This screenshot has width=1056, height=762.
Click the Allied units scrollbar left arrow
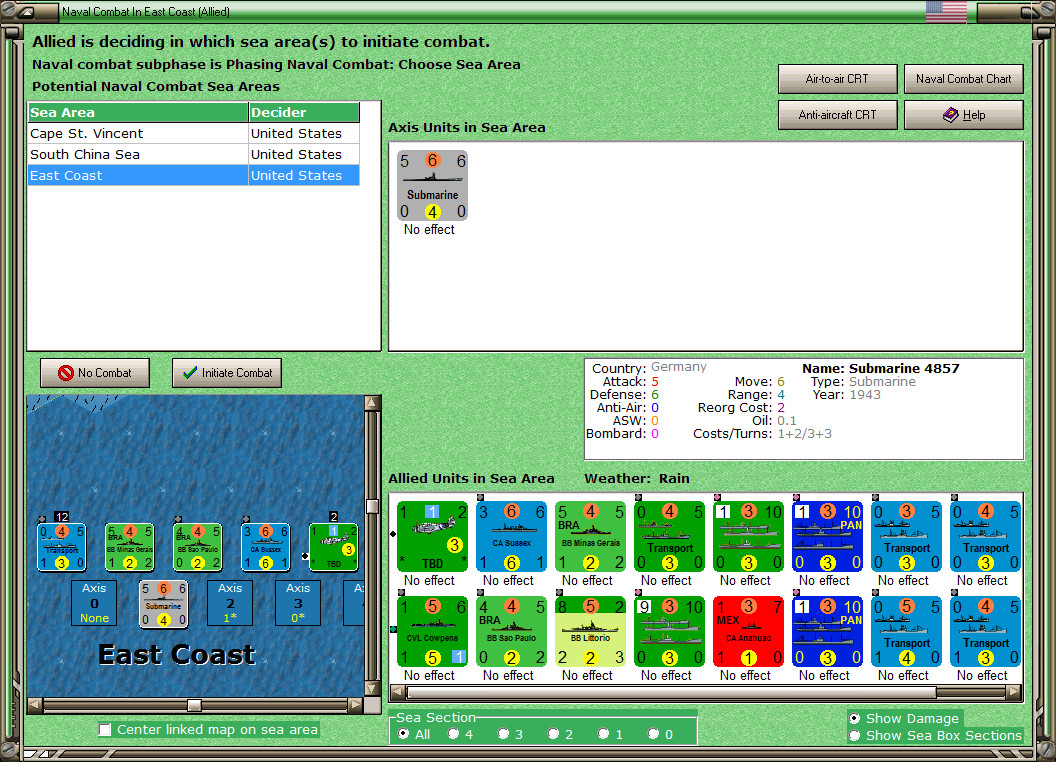tap(398, 692)
